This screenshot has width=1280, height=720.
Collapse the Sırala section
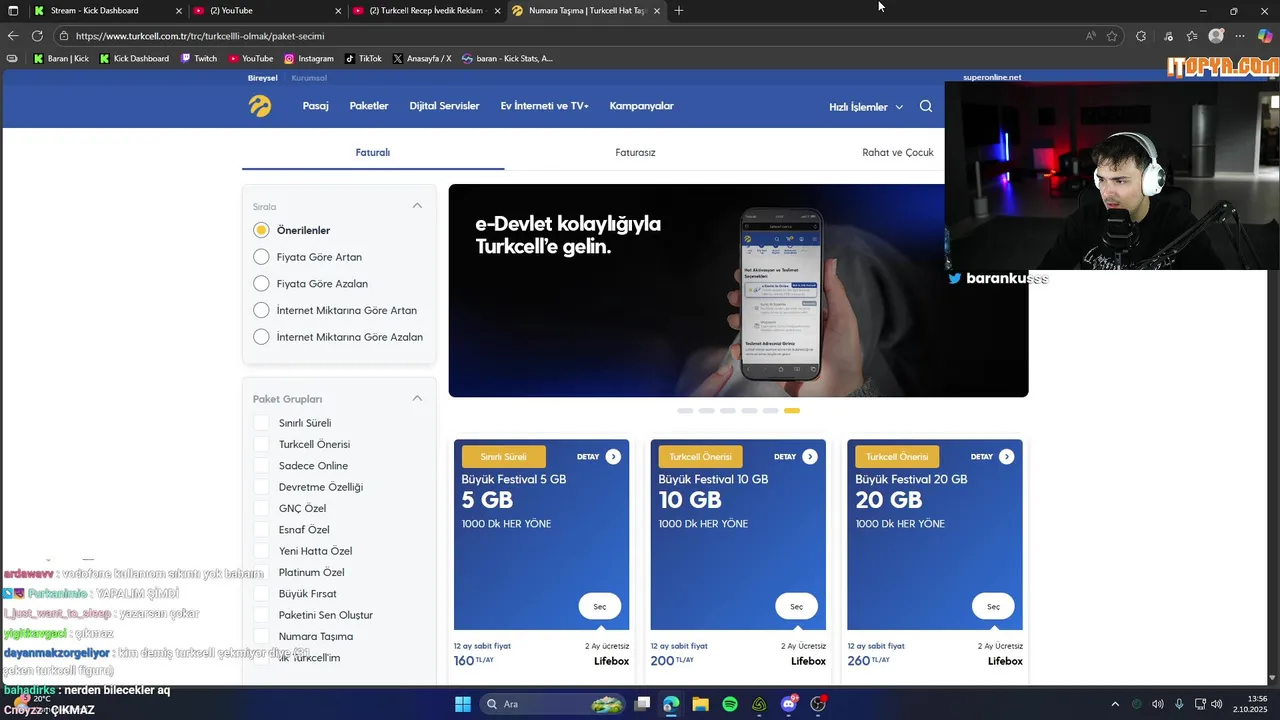417,206
